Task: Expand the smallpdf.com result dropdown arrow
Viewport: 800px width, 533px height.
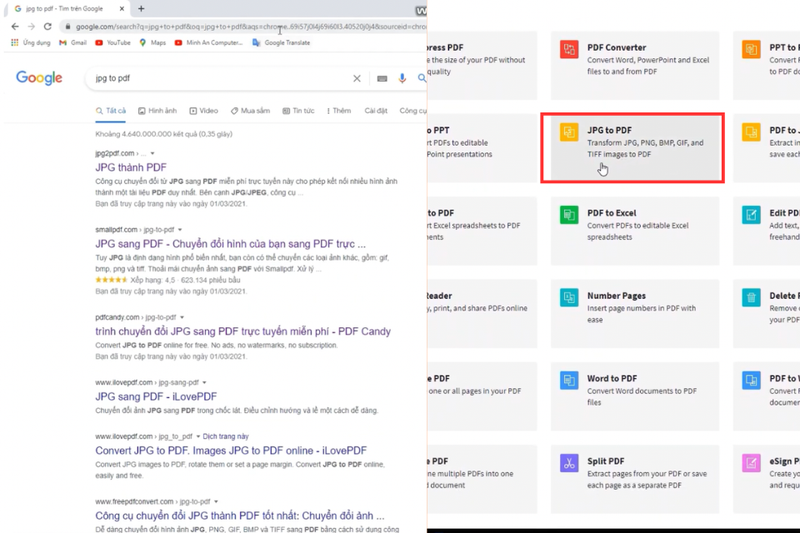Action: 180,230
